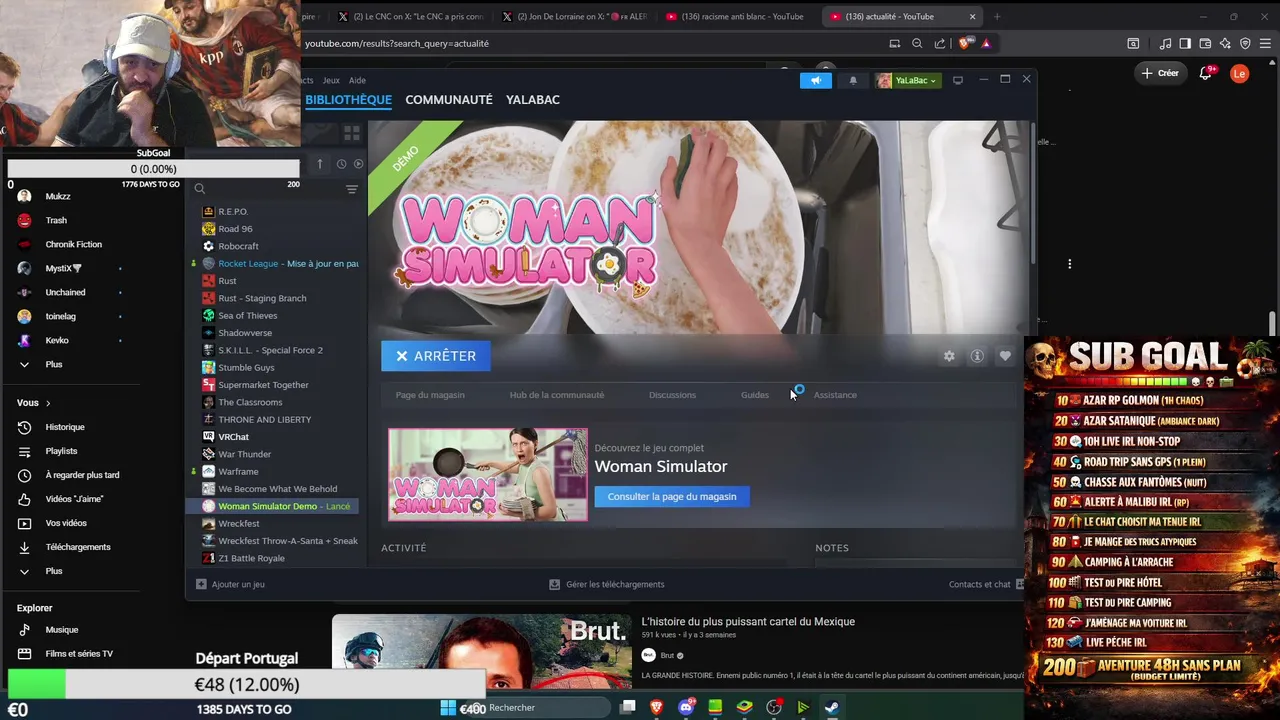
Task: Open Brave Shields lion icon
Action: pos(964,43)
